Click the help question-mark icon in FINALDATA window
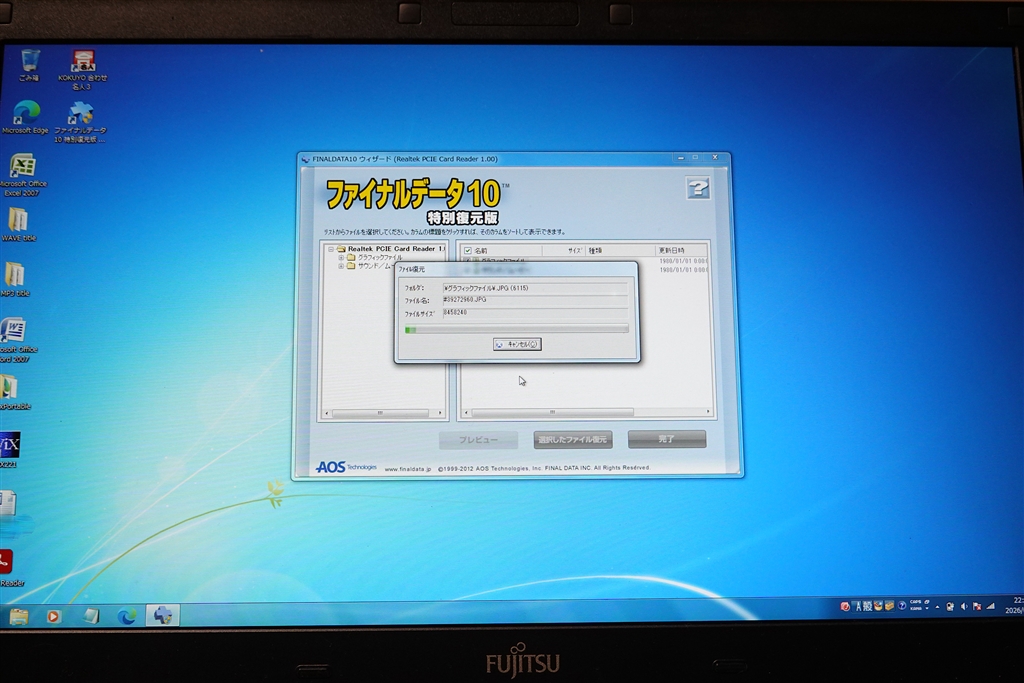This screenshot has height=683, width=1024. (x=698, y=189)
